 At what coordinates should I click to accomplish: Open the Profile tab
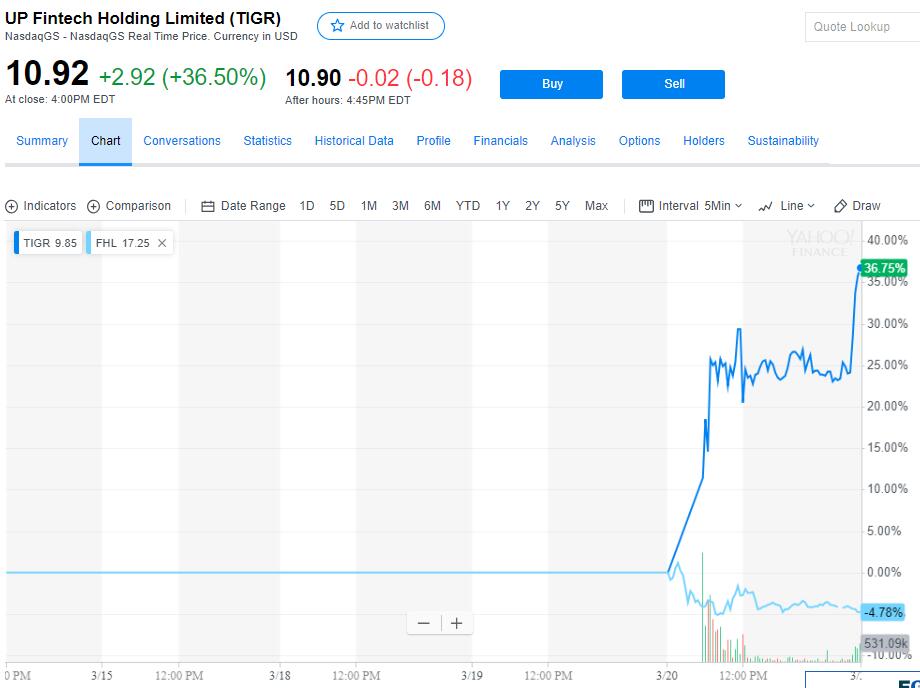[x=434, y=141]
